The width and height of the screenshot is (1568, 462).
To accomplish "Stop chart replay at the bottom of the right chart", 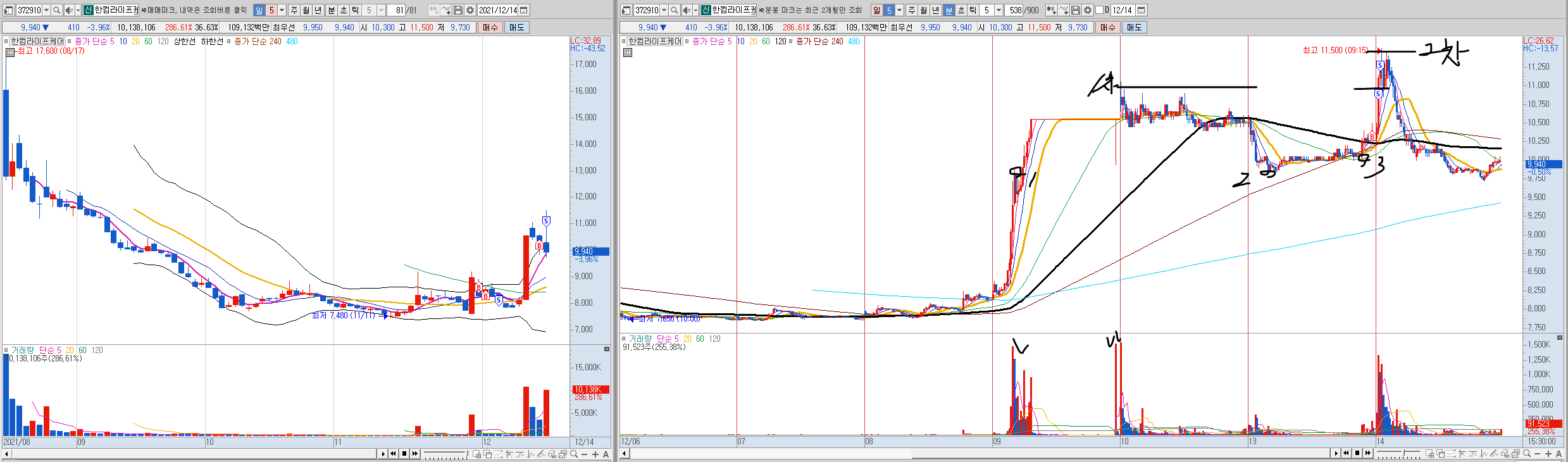I will [x=1357, y=453].
